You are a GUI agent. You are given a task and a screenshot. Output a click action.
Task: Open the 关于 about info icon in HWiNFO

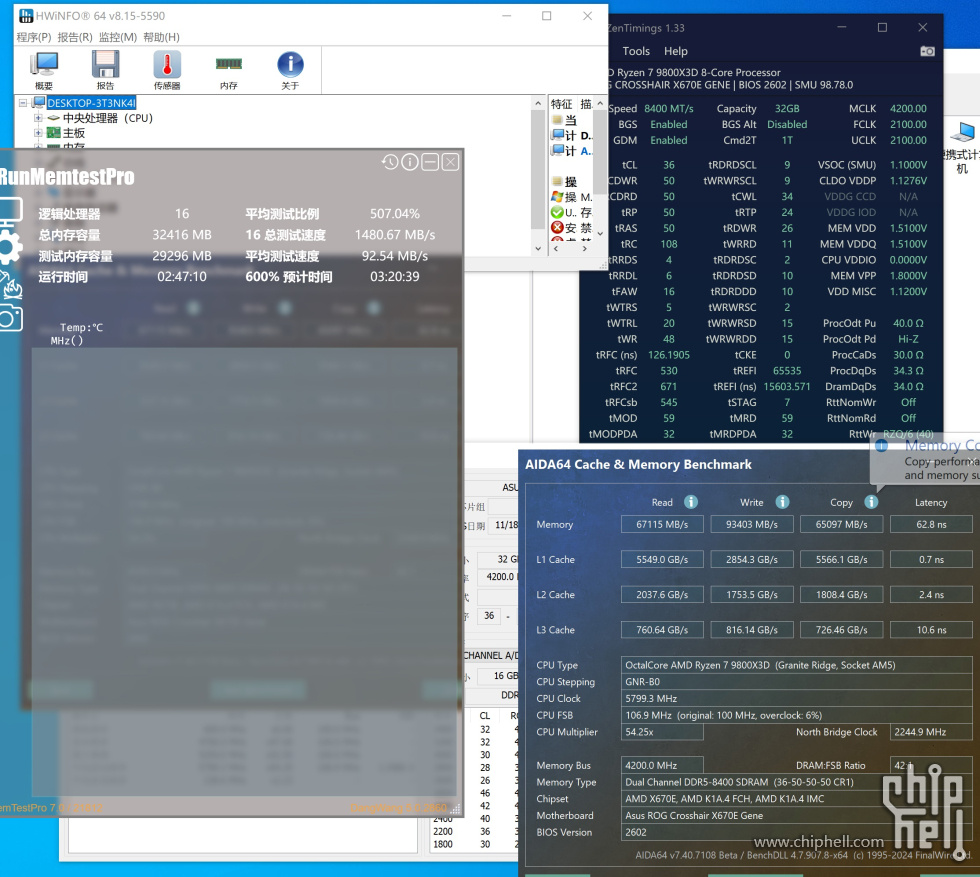290,70
